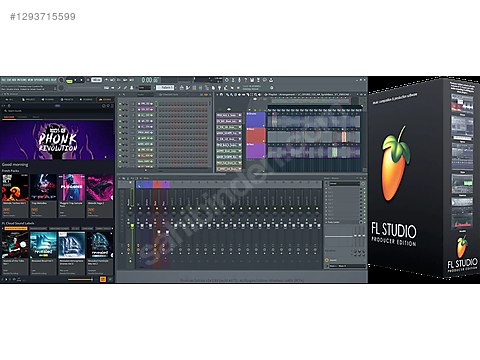This screenshot has width=480, height=360.
Task: Click the tempo display box
Action: click(96, 80)
